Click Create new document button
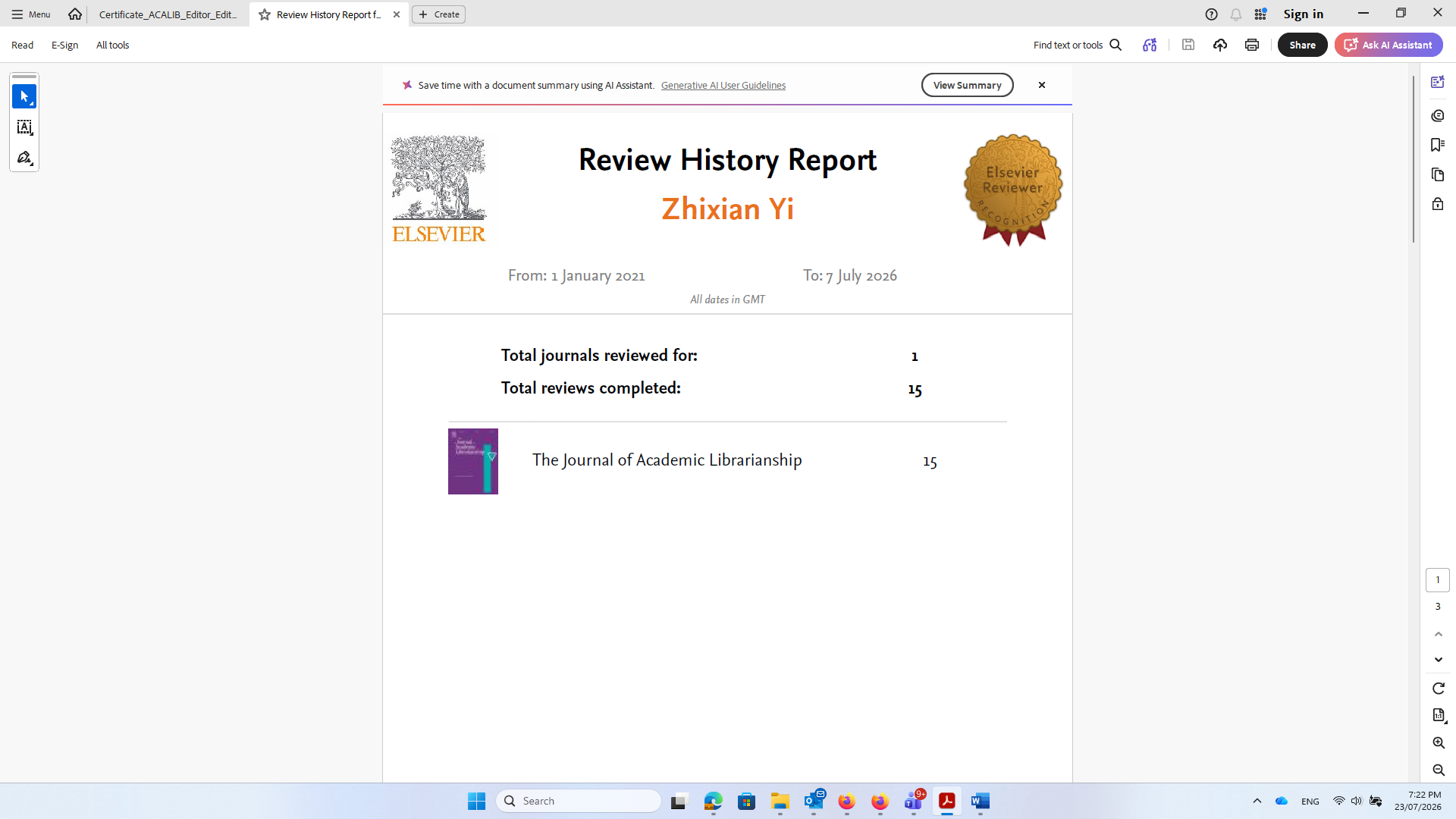1456x819 pixels. click(439, 14)
